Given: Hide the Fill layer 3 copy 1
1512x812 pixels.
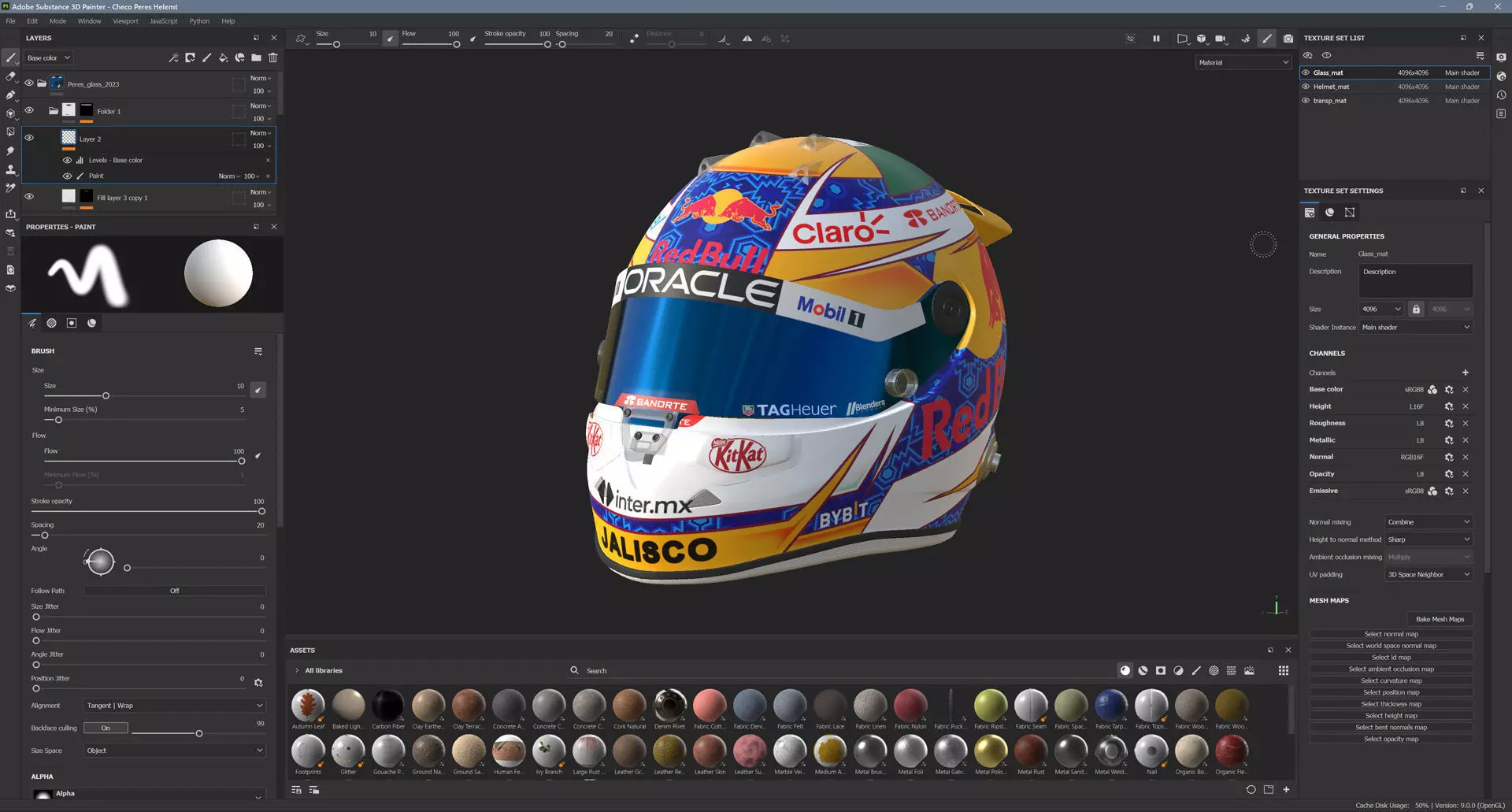Looking at the screenshot, I should click(x=29, y=197).
